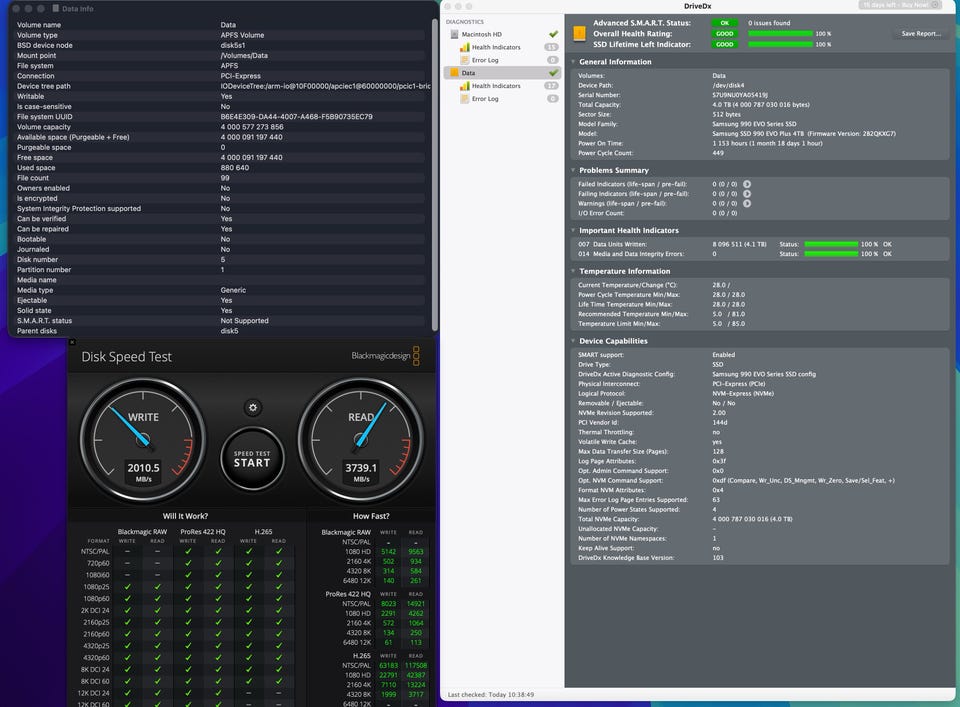Select Macintosh HD drive icon in sidebar

pyautogui.click(x=454, y=34)
